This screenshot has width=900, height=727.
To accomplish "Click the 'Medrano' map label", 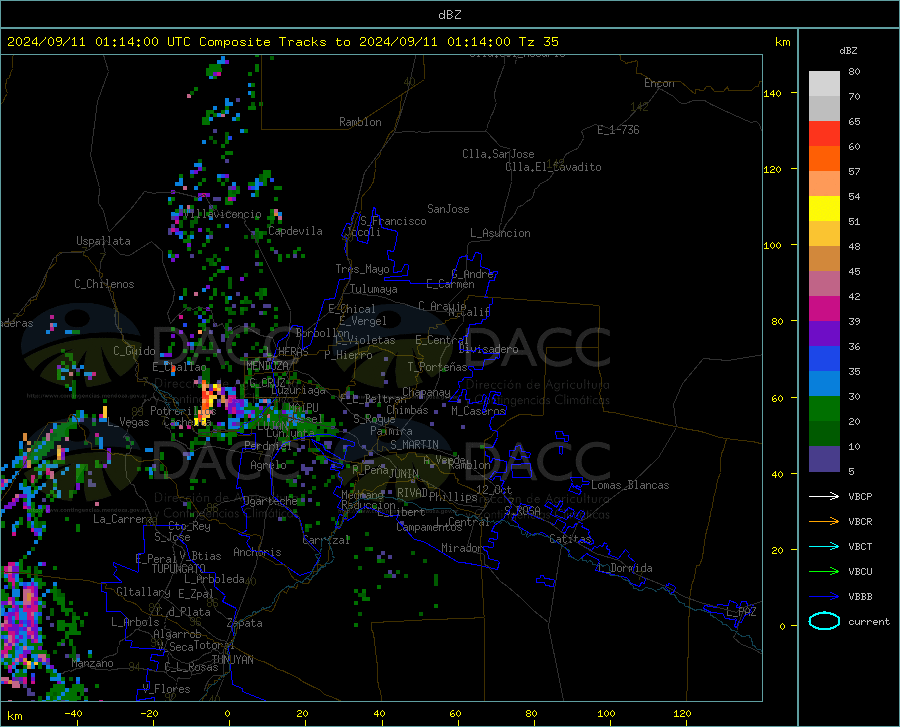I will 362,495.
